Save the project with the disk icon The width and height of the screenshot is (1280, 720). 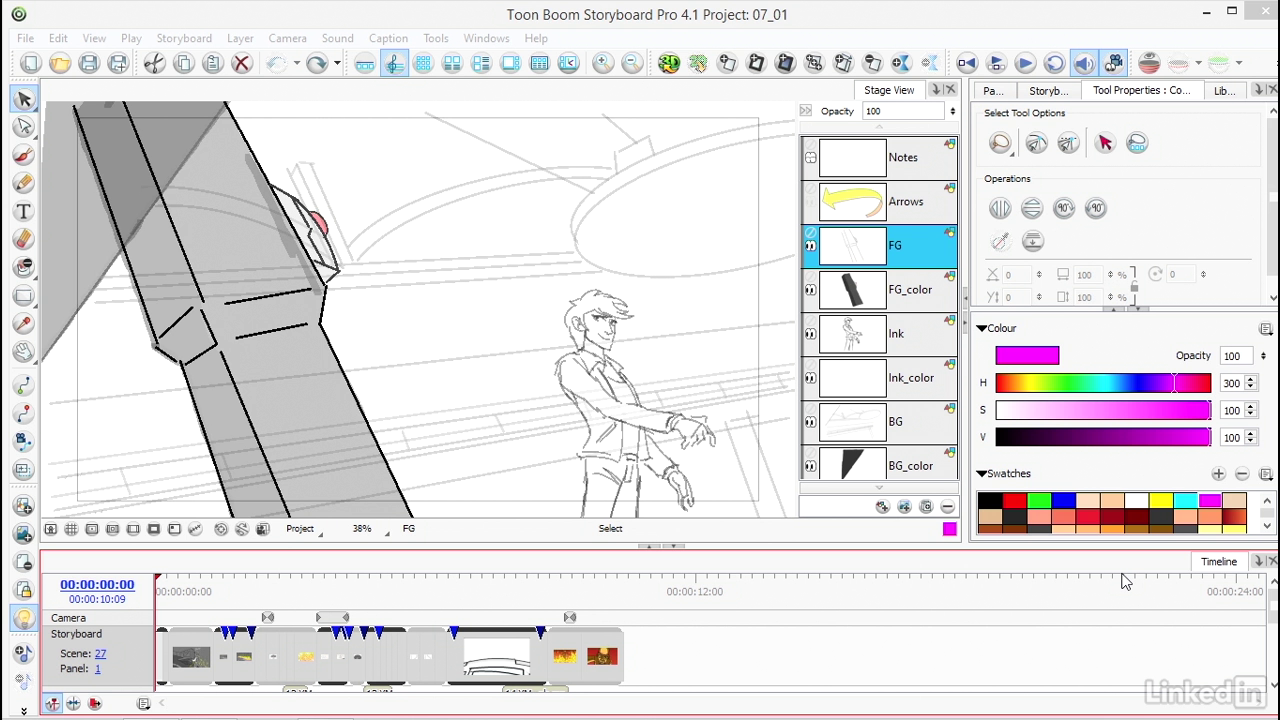point(89,64)
